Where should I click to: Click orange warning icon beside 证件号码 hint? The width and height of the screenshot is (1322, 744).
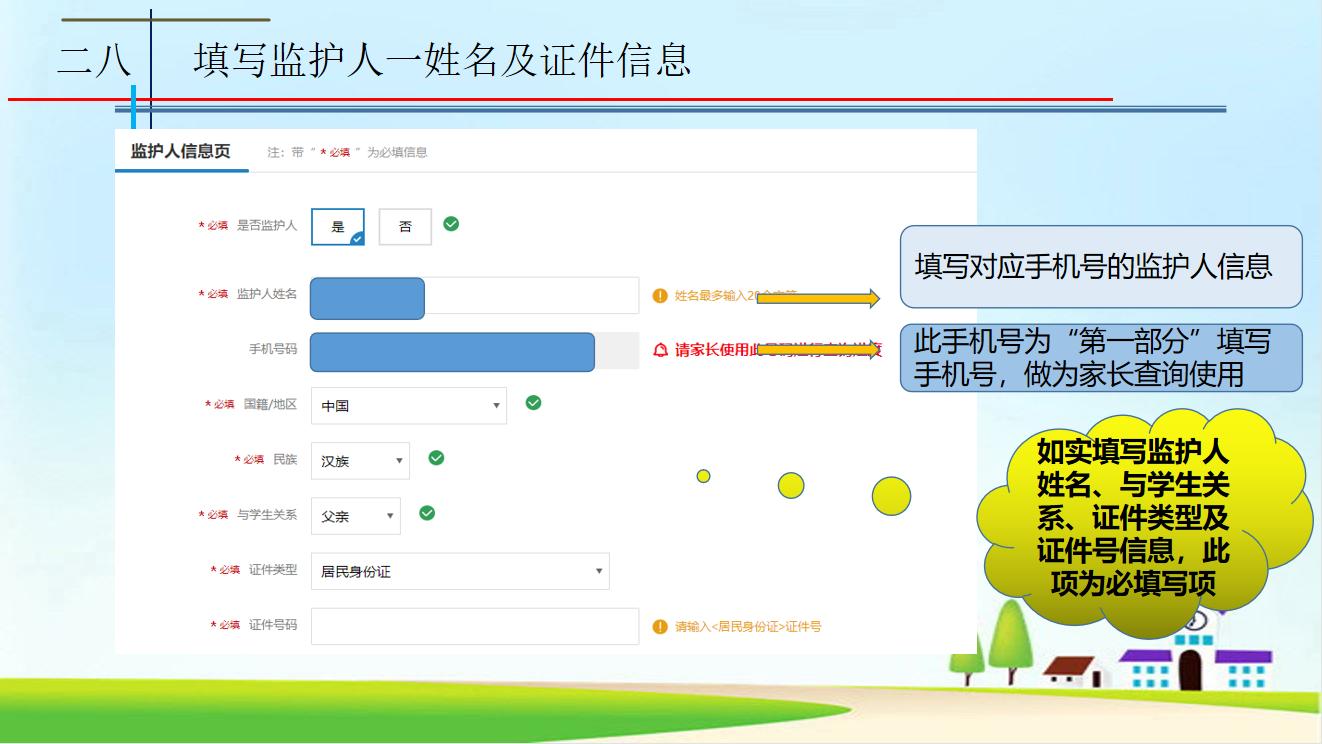click(660, 627)
